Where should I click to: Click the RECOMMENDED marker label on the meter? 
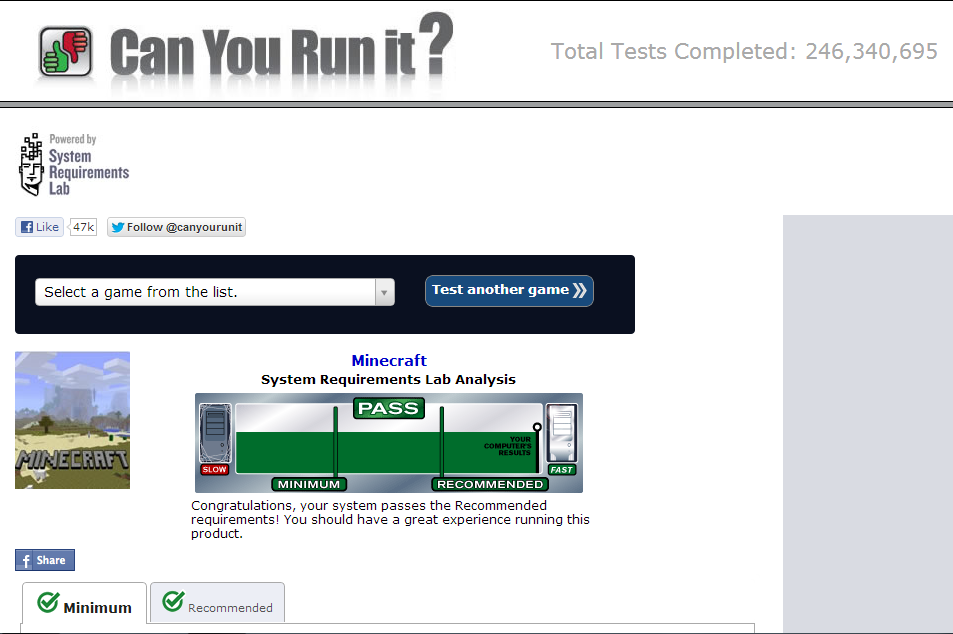click(490, 484)
